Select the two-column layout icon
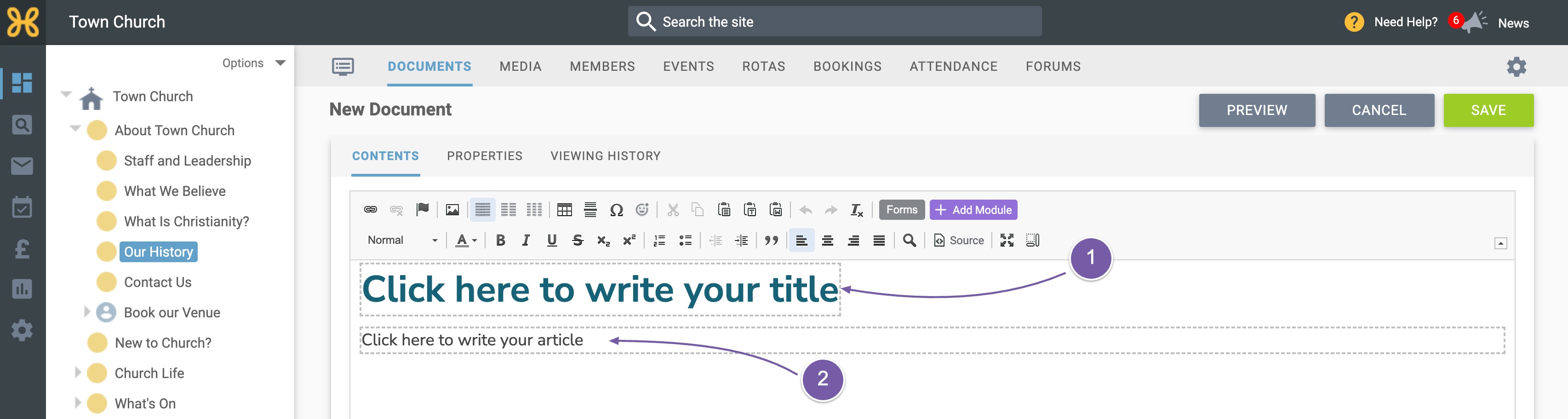 tap(508, 210)
